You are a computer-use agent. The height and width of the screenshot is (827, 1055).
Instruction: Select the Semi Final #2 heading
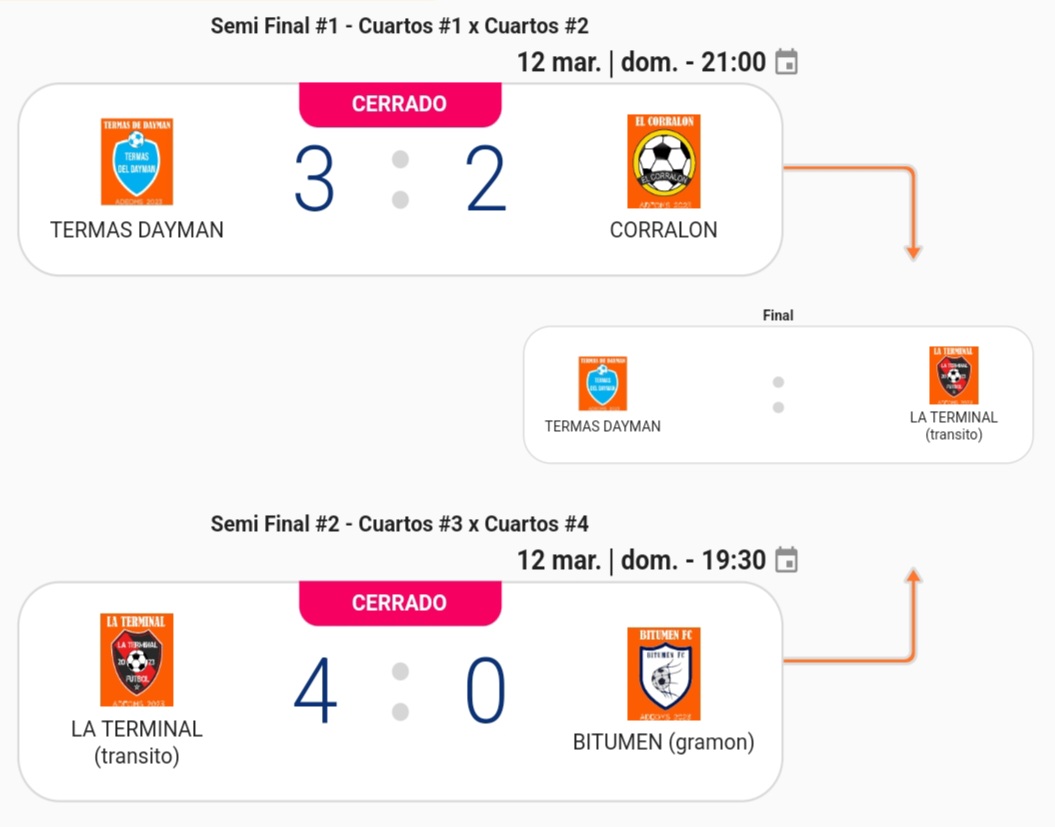coord(399,524)
